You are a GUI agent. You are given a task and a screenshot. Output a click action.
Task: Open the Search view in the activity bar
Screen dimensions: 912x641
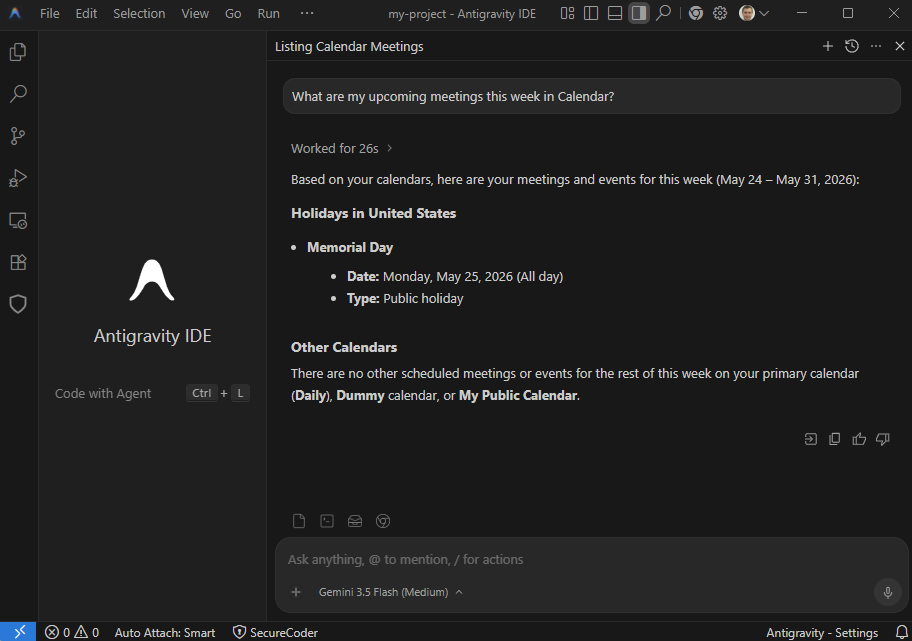[x=18, y=94]
